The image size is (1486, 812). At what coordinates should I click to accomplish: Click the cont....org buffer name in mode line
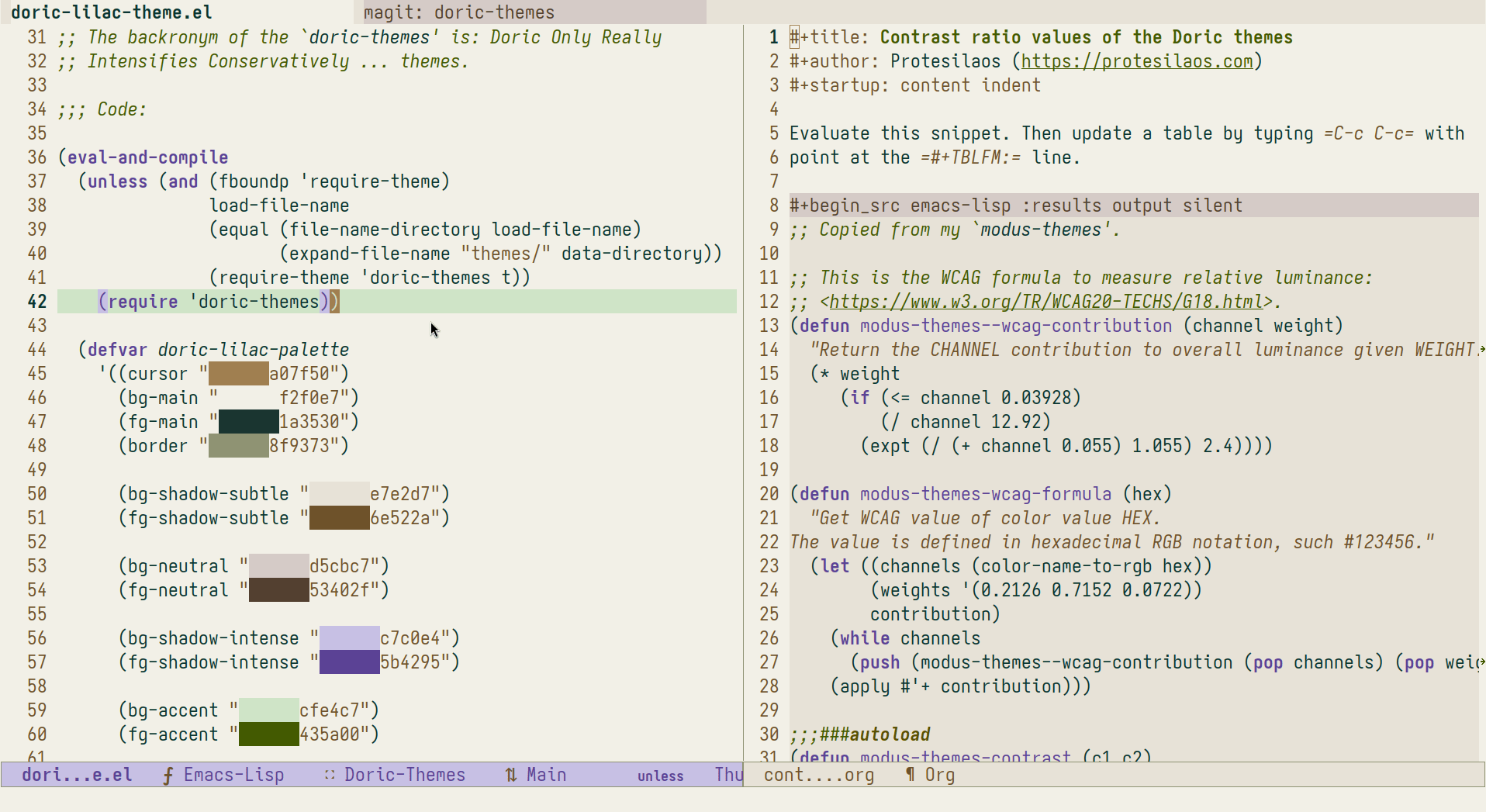click(x=818, y=775)
